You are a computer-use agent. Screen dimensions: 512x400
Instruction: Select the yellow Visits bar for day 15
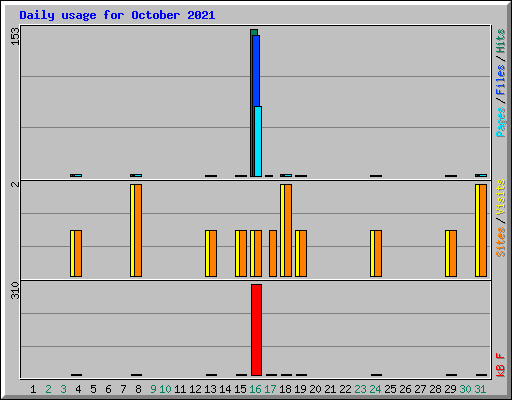[237, 253]
